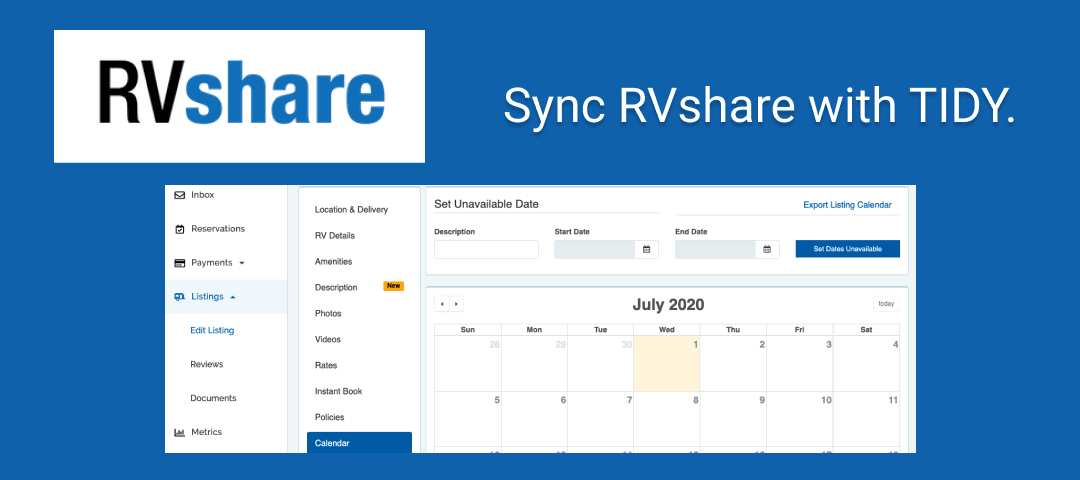Select July 10 on the calendar
This screenshot has width=1080, height=480.
coord(800,419)
